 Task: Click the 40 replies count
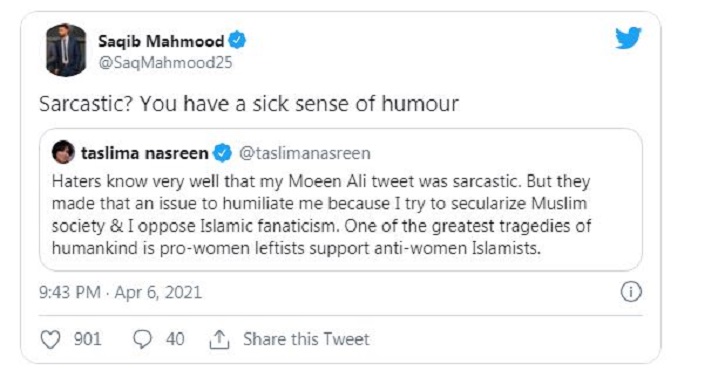click(x=175, y=339)
